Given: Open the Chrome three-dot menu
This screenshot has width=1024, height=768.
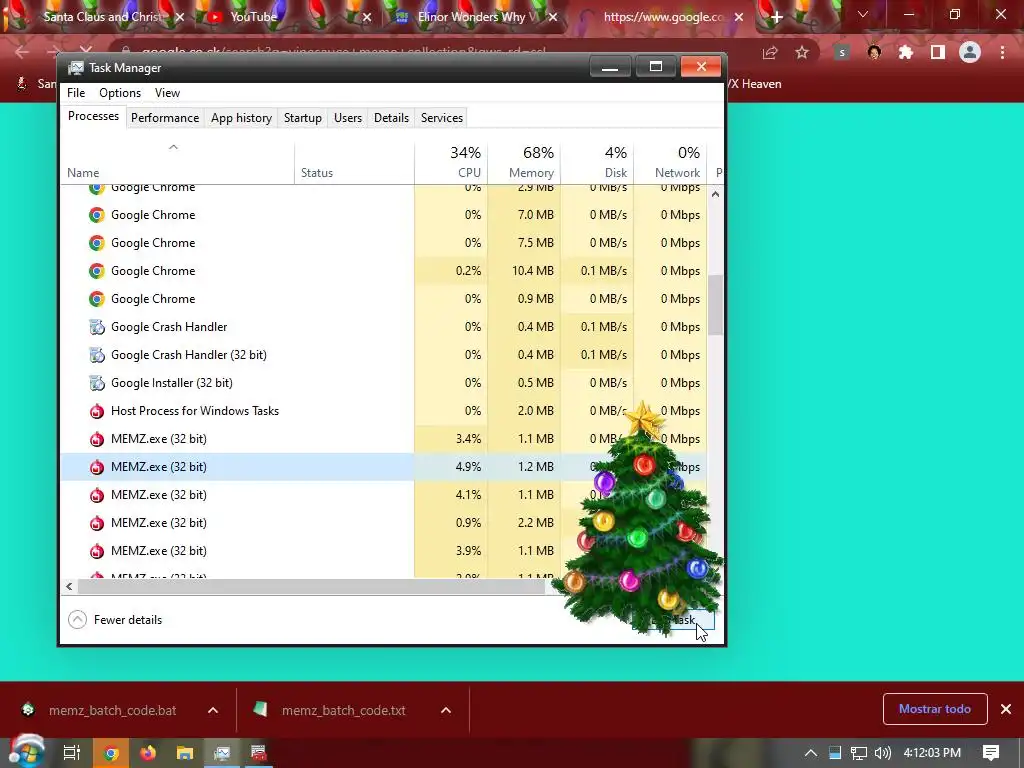Looking at the screenshot, I should point(1002,53).
